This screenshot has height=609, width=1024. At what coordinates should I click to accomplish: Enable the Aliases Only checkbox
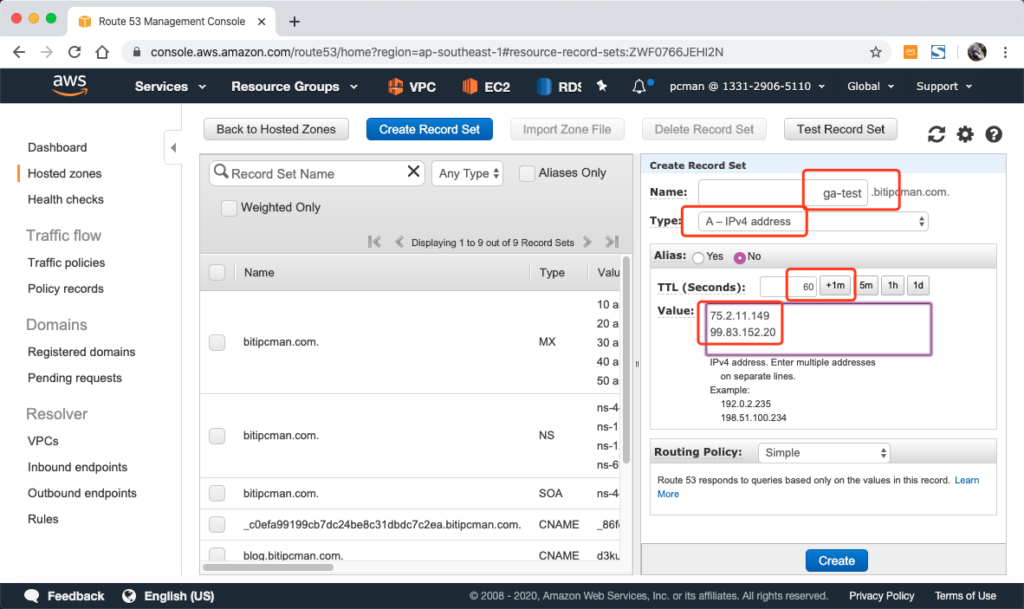[527, 173]
